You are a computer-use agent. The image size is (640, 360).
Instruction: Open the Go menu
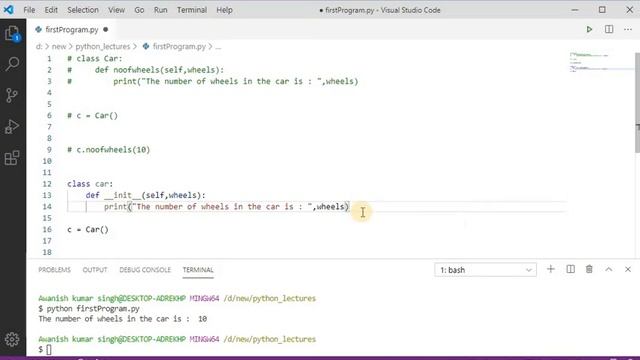(x=139, y=10)
